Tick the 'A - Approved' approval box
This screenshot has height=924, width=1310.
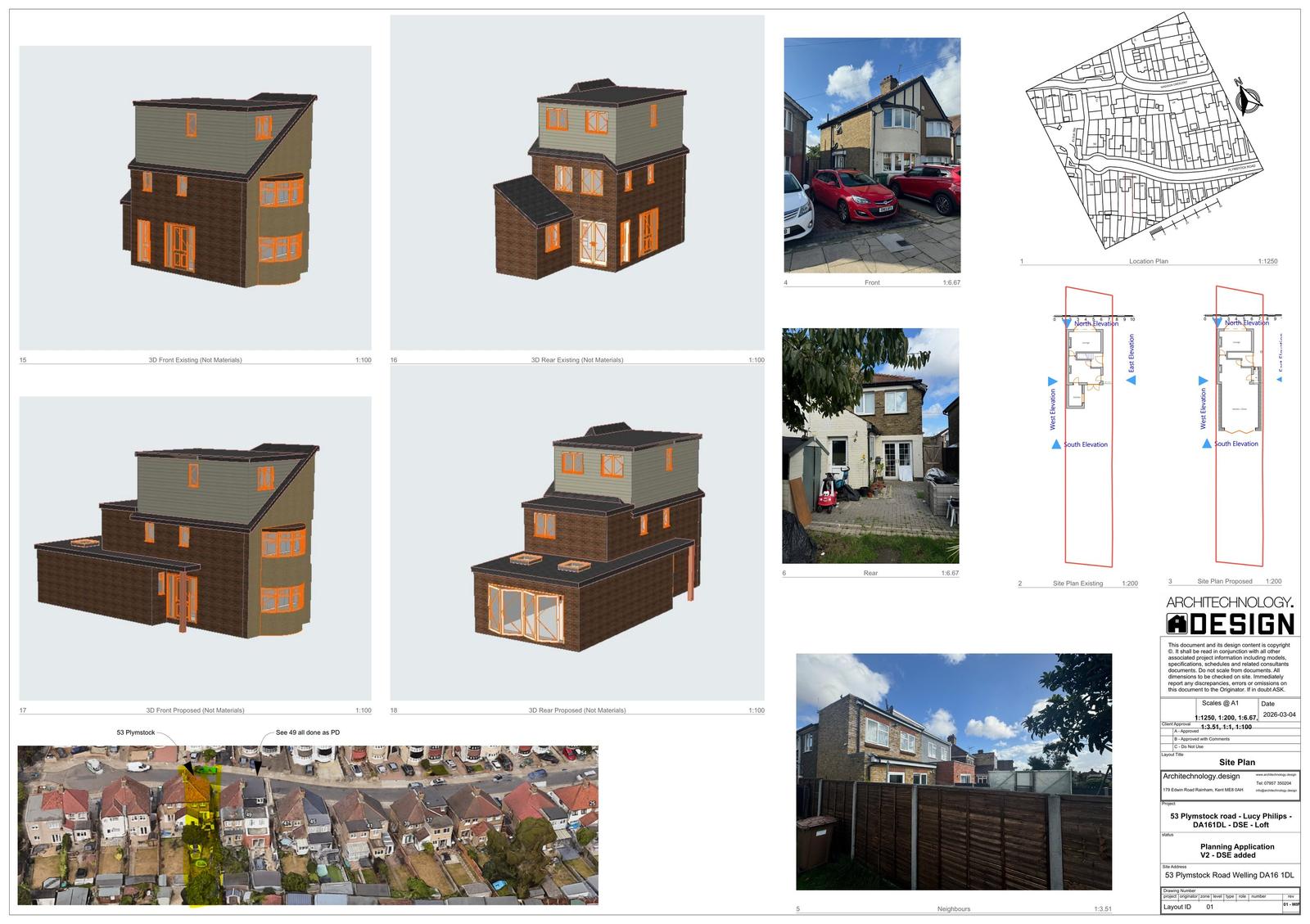[1167, 731]
